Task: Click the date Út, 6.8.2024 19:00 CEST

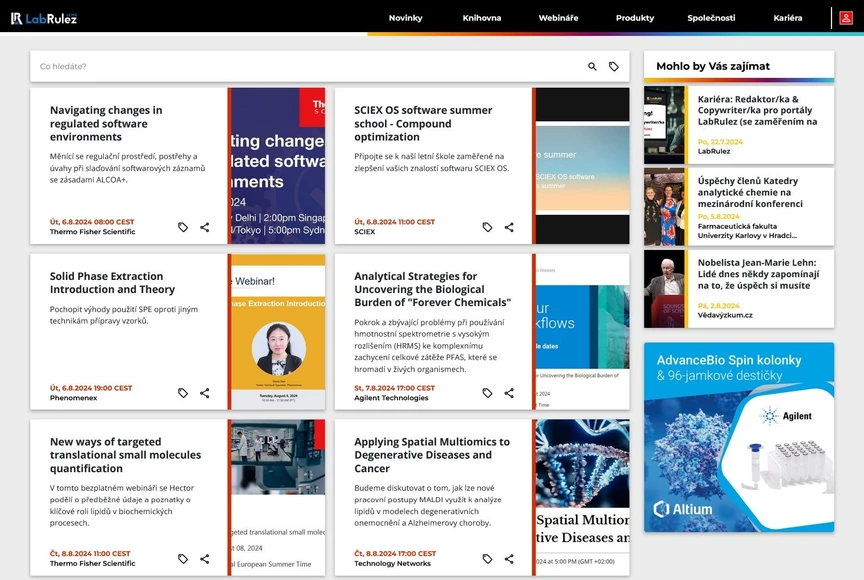Action: (x=91, y=388)
